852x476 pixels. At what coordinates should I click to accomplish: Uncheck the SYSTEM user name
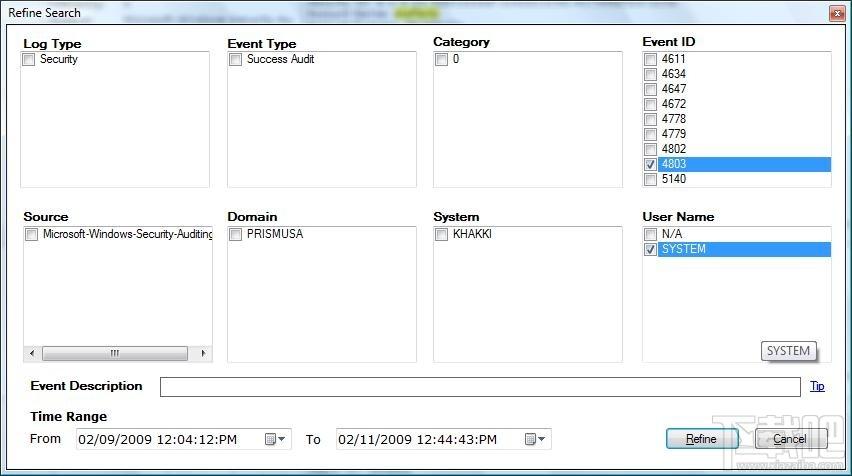(650, 249)
